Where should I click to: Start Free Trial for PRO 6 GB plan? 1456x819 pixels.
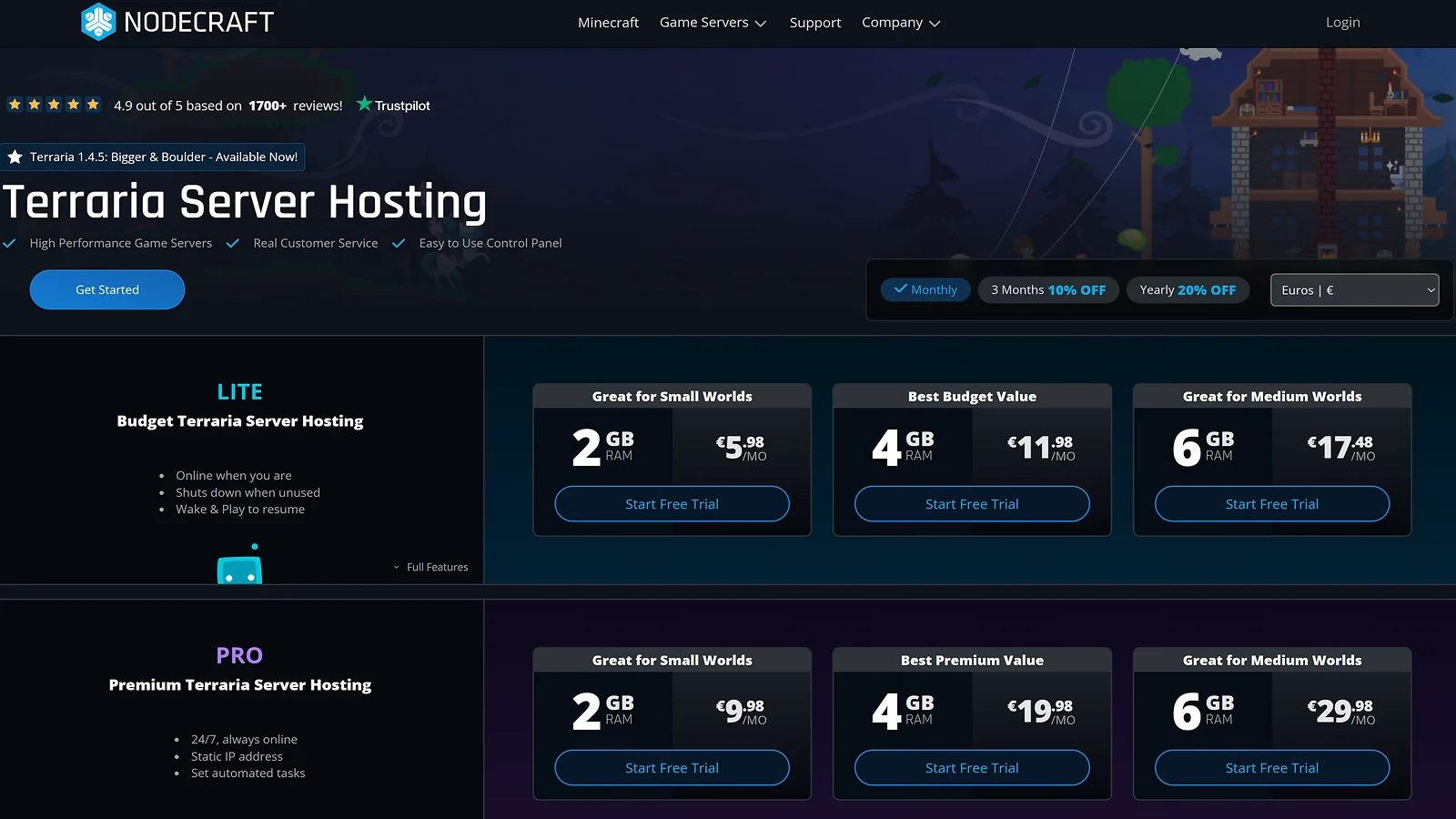1272,768
